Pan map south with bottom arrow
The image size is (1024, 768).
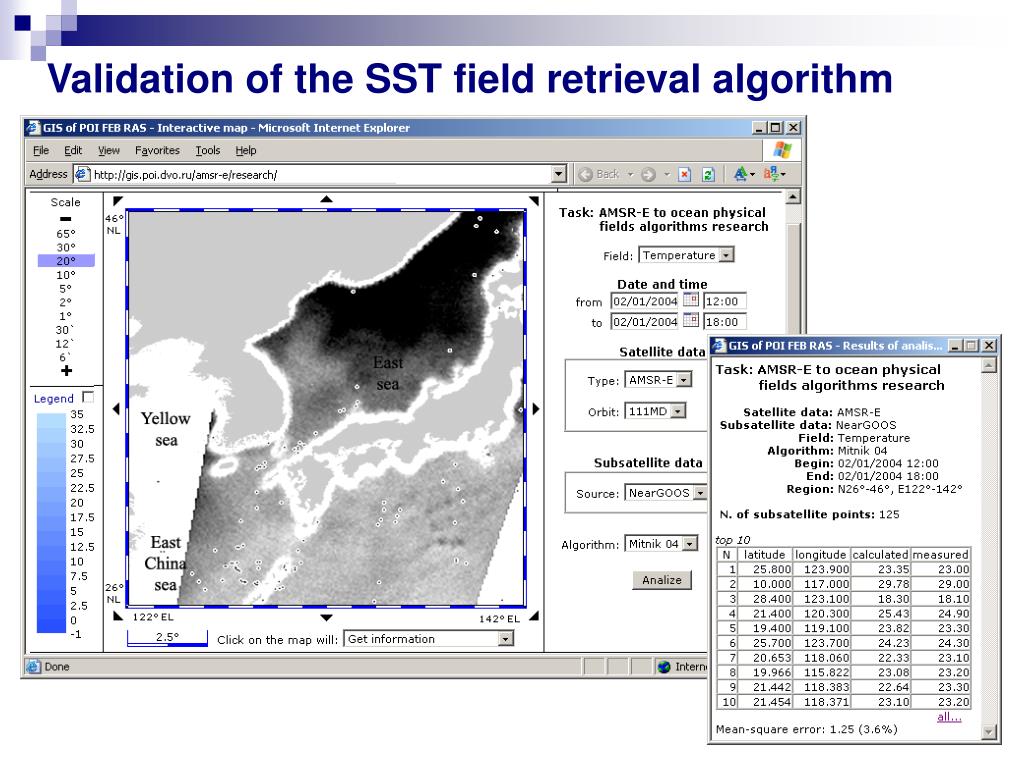327,617
